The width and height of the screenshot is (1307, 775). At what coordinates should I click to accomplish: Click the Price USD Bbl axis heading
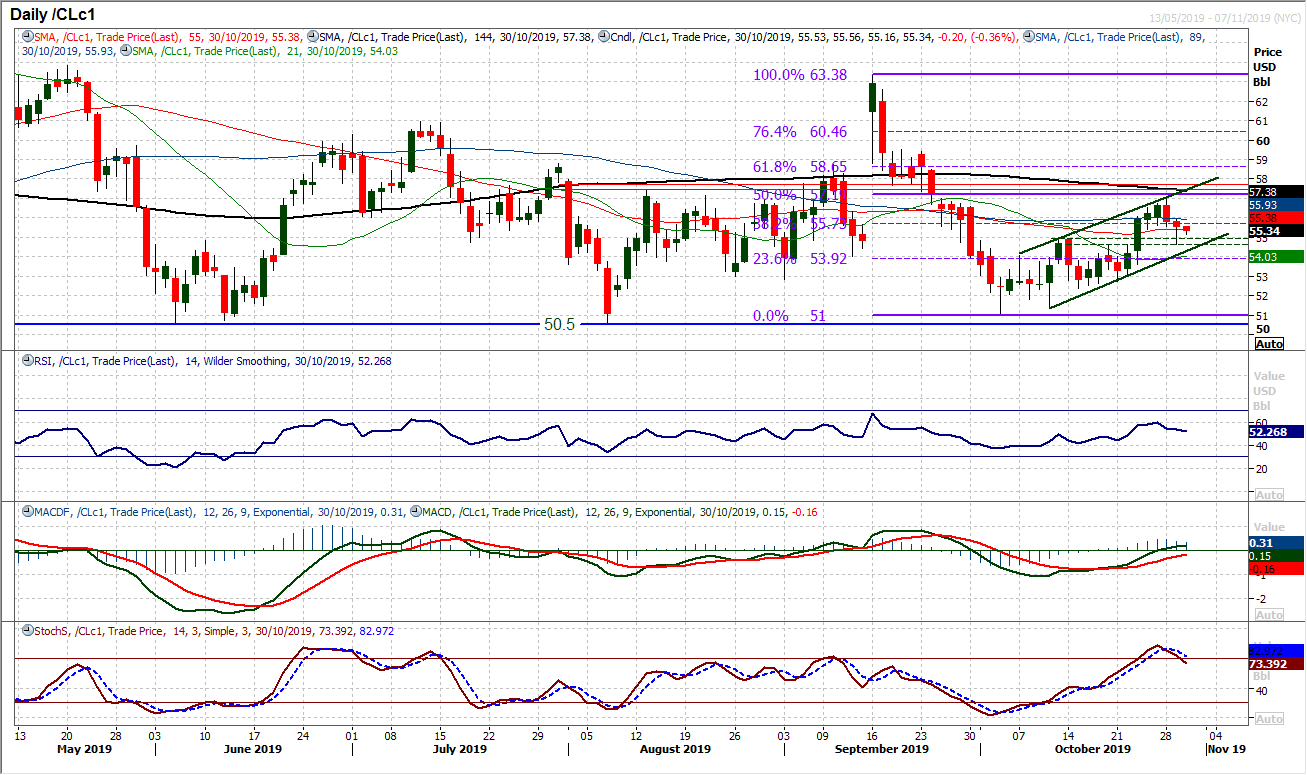[x=1268, y=66]
